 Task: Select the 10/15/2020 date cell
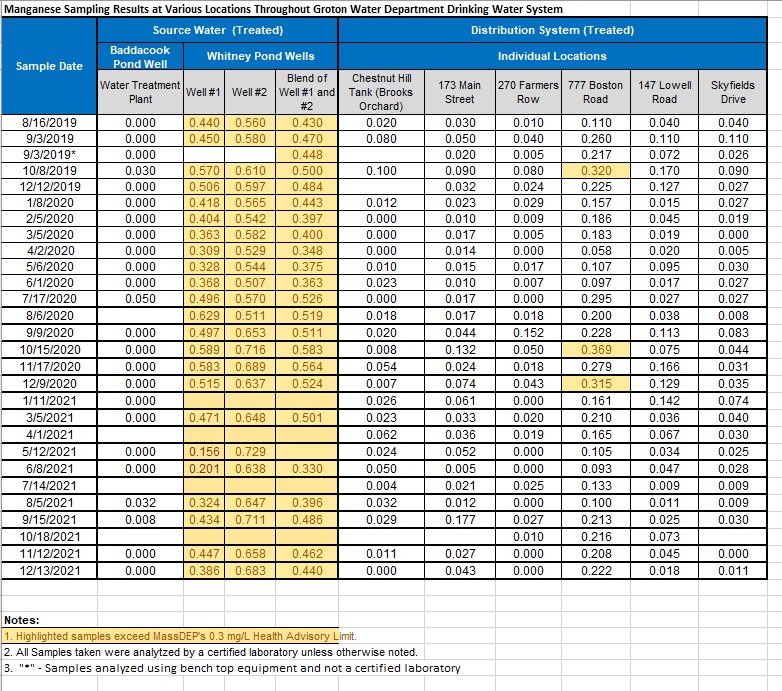click(x=49, y=349)
